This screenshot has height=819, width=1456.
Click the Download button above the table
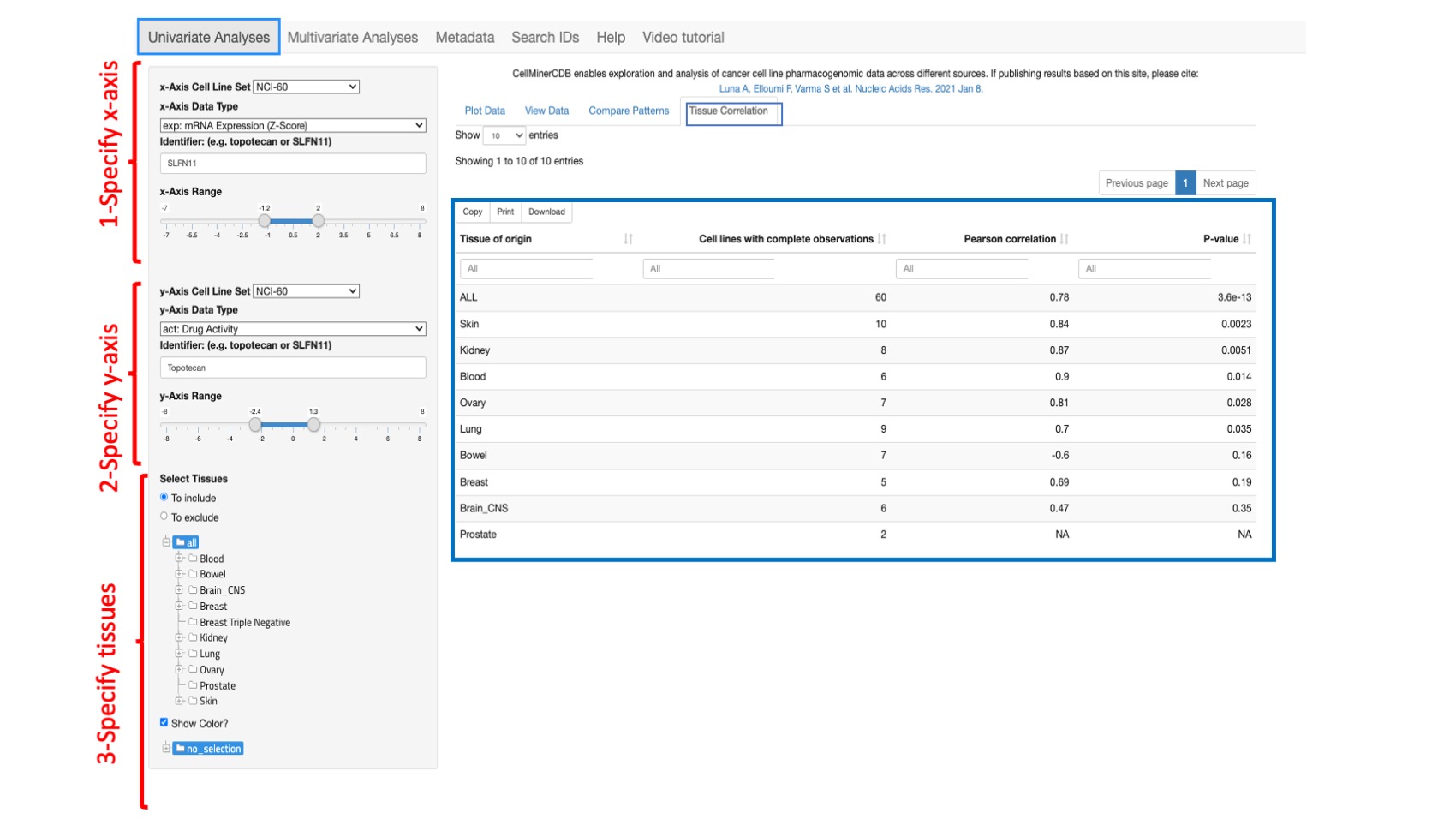click(x=546, y=212)
